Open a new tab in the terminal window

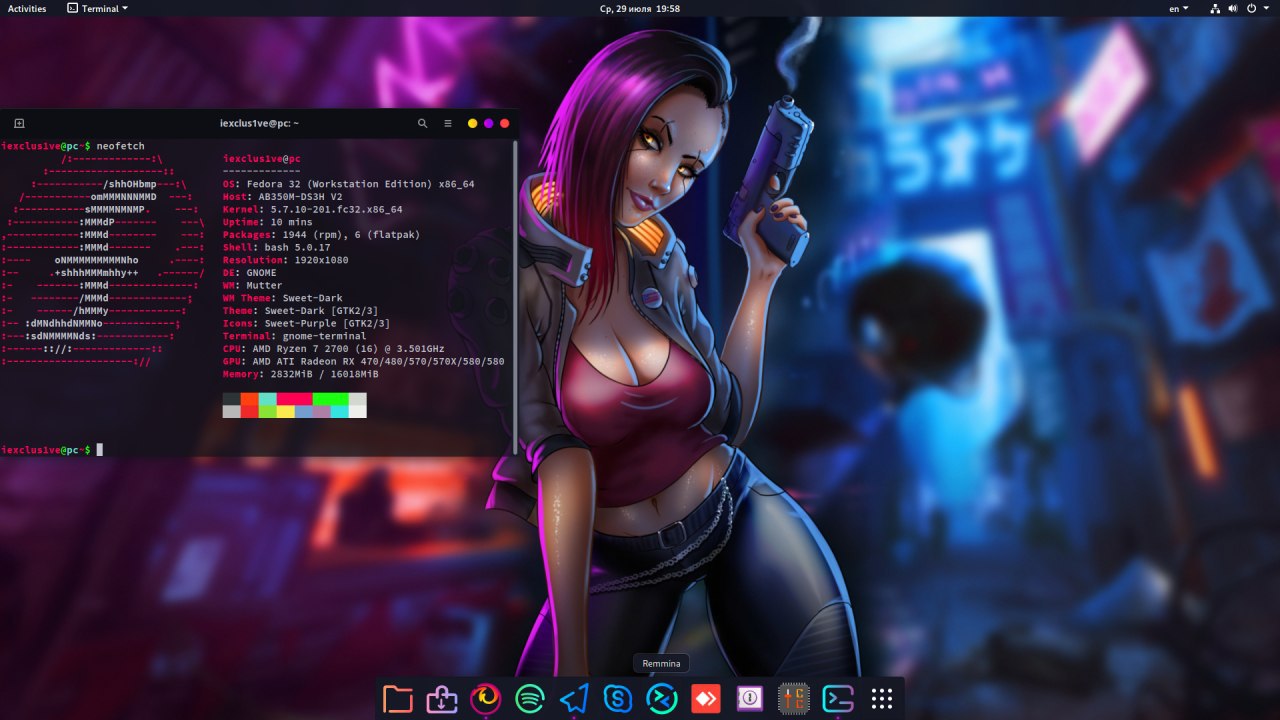[19, 123]
